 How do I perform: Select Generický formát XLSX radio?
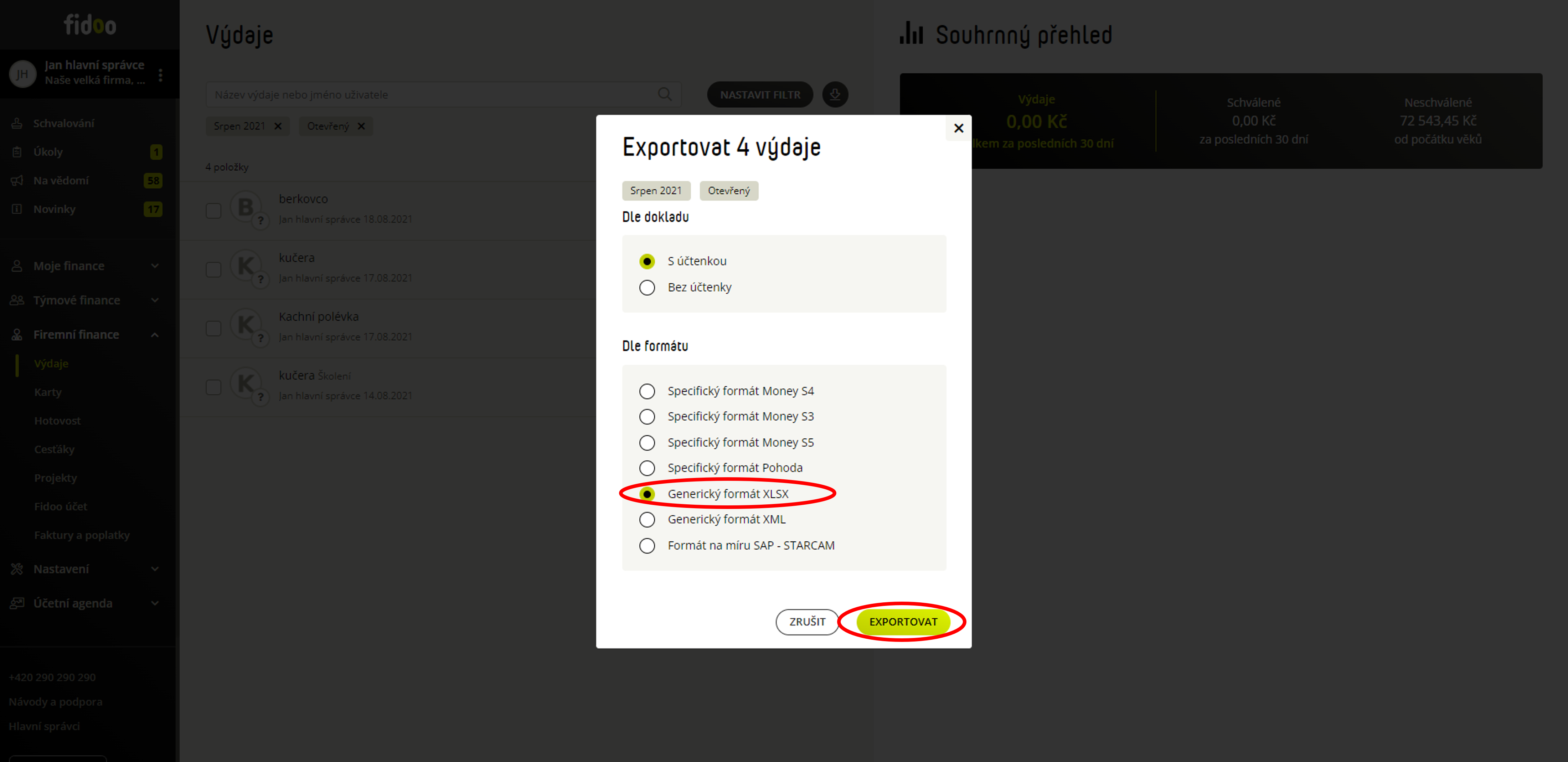pyautogui.click(x=647, y=494)
